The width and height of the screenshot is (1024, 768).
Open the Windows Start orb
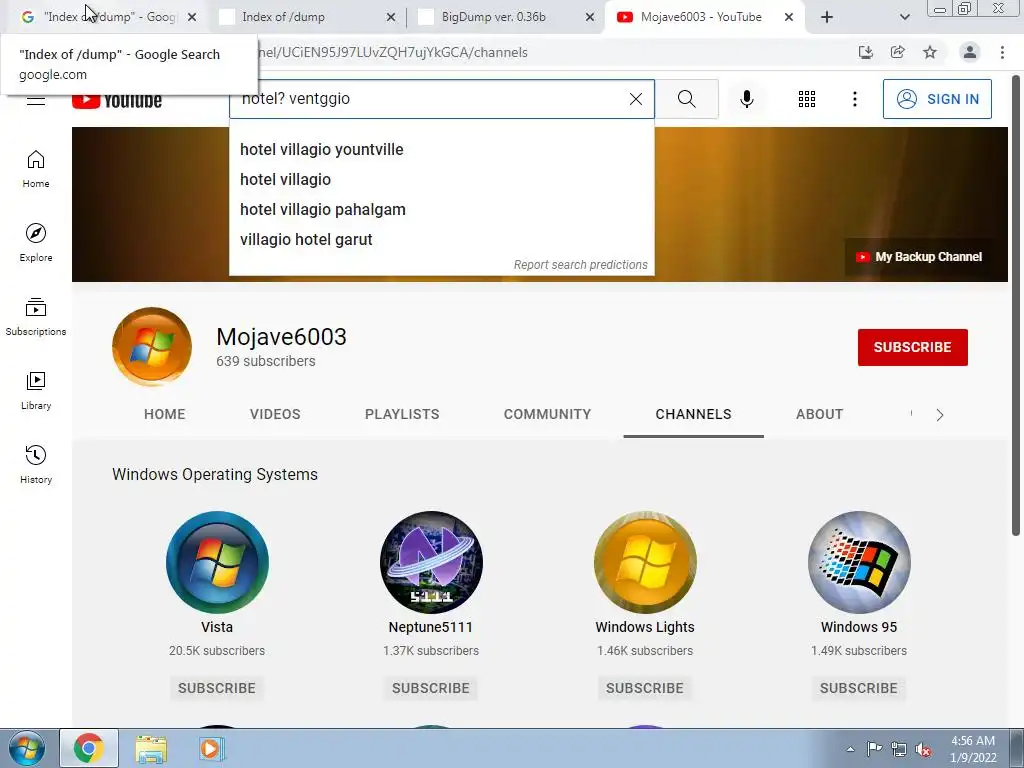[x=27, y=748]
